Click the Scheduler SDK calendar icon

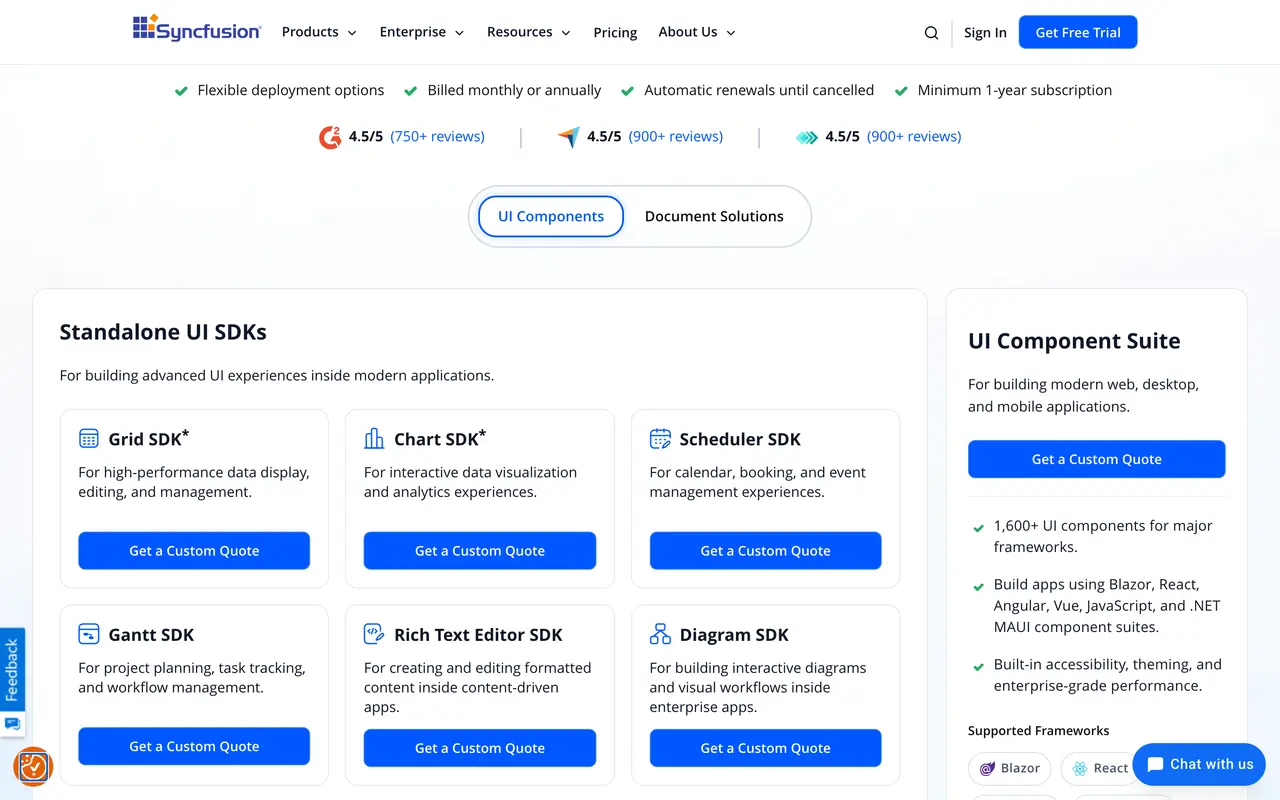[660, 438]
